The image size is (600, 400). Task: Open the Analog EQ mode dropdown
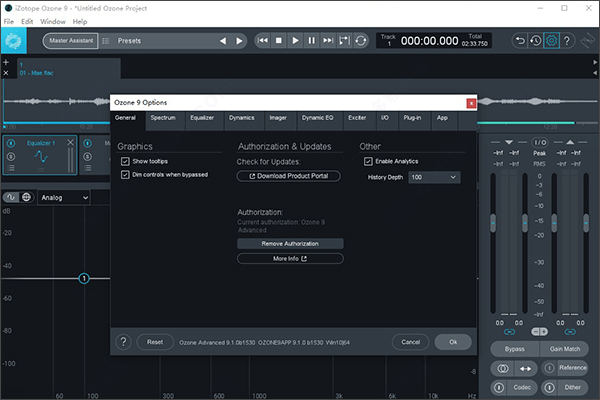(x=63, y=198)
